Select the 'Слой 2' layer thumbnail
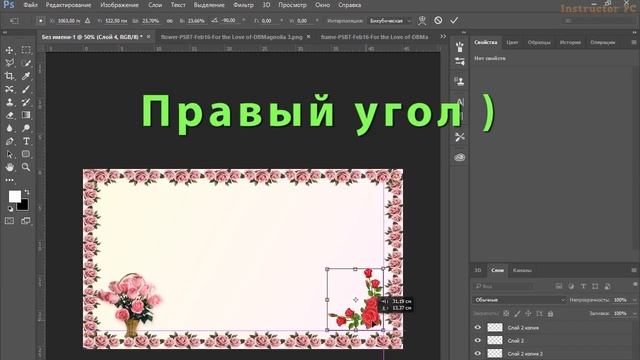This screenshot has width=640, height=360. pos(495,340)
